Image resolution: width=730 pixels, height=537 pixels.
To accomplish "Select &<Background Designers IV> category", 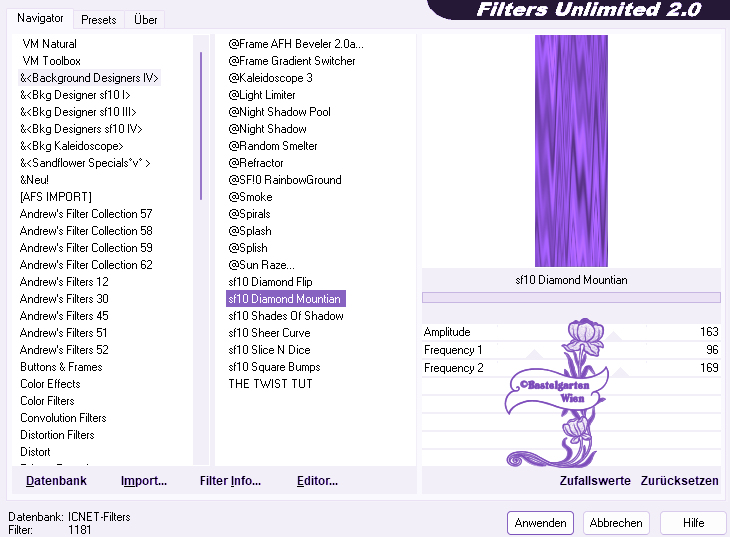I will click(89, 78).
